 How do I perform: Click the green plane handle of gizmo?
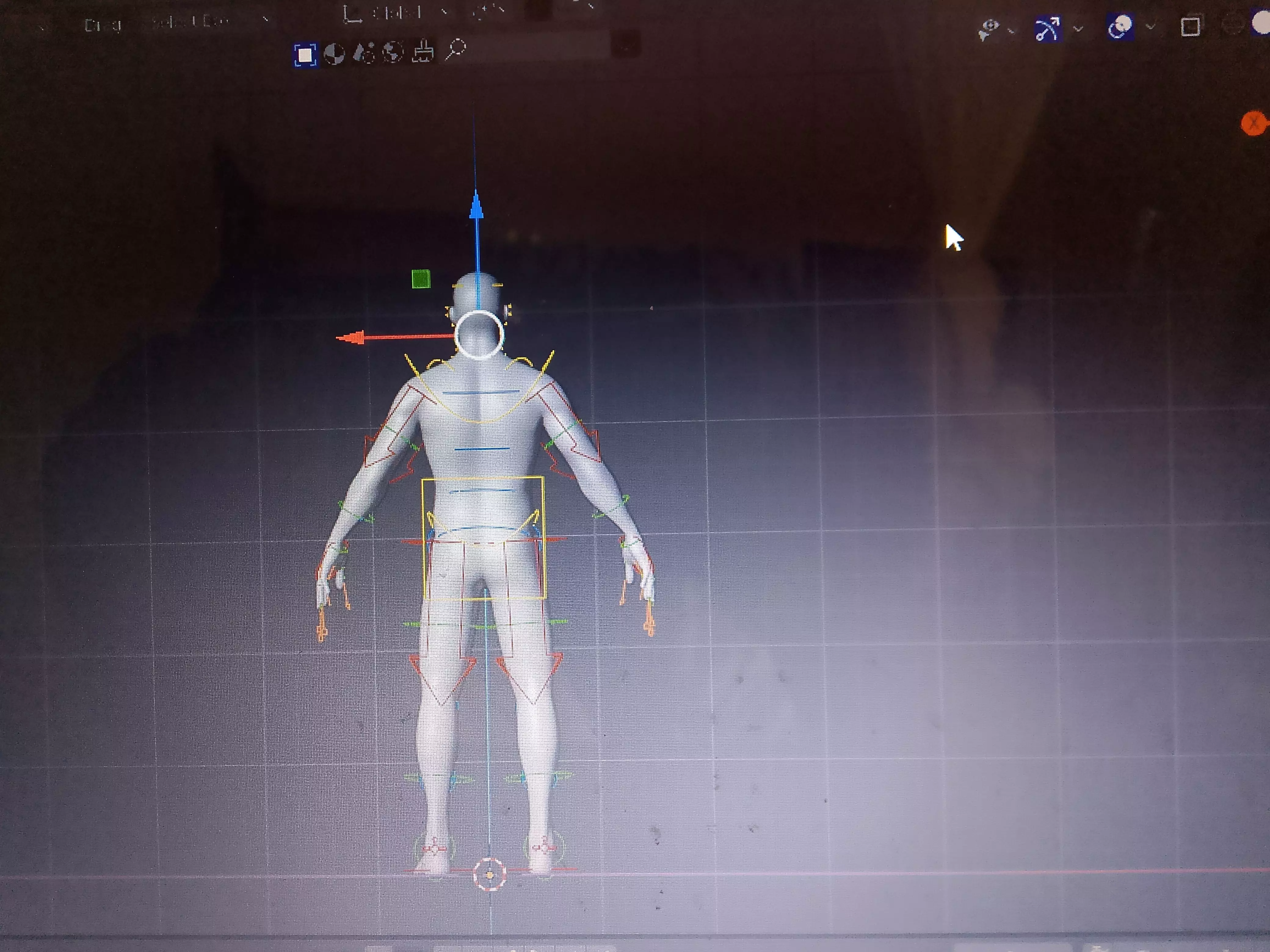coord(421,279)
